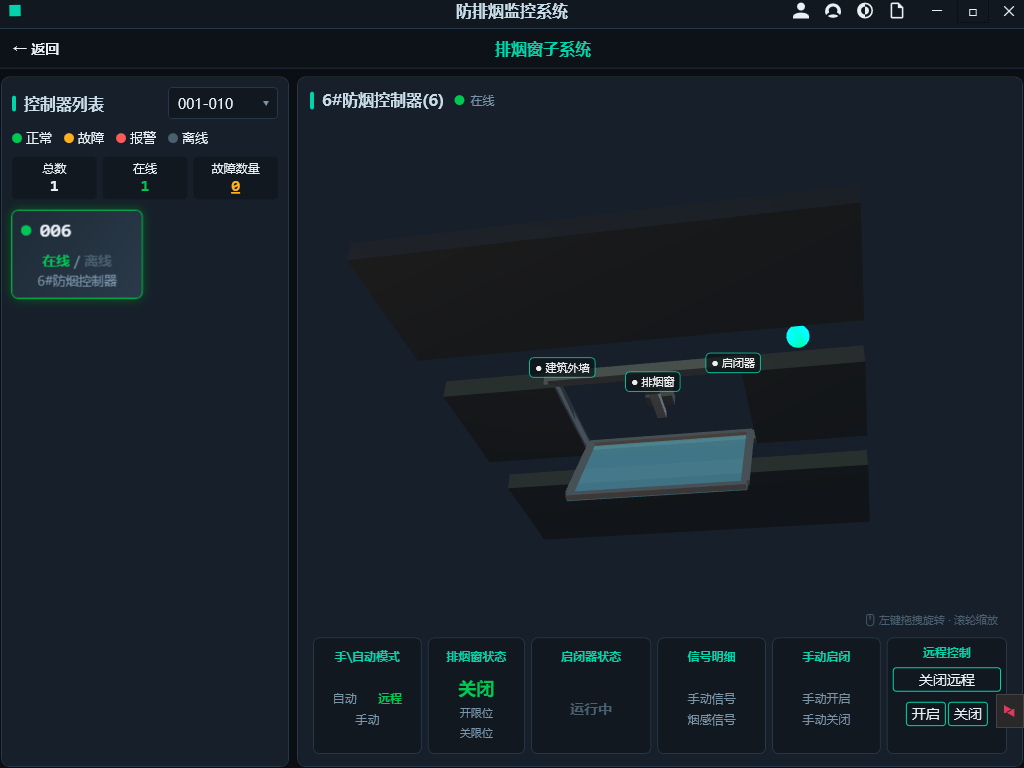Click the 在线 count tile
This screenshot has width=1024, height=768.
click(x=145, y=178)
